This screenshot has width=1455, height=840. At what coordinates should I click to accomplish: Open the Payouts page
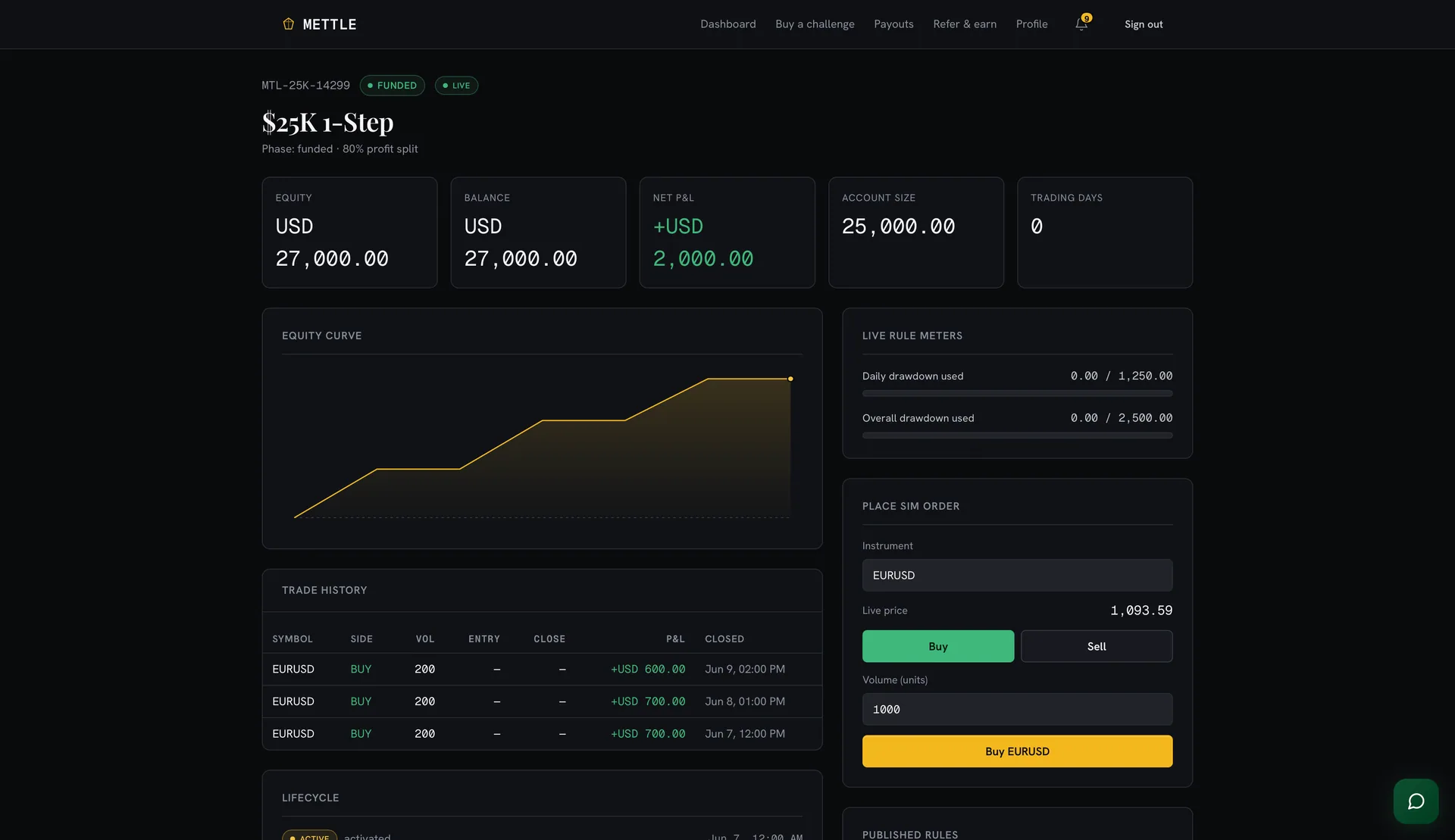pos(893,24)
